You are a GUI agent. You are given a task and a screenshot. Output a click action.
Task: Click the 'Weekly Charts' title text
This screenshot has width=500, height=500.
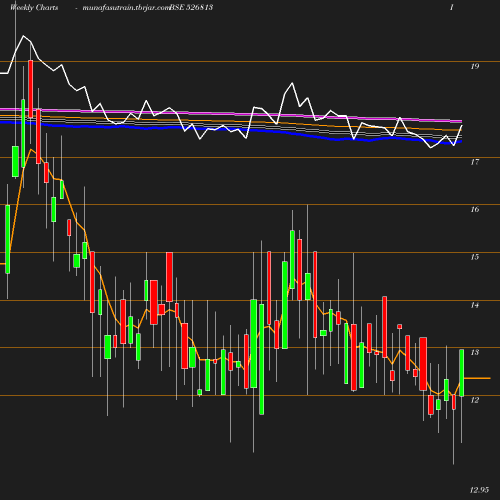(x=34, y=7)
